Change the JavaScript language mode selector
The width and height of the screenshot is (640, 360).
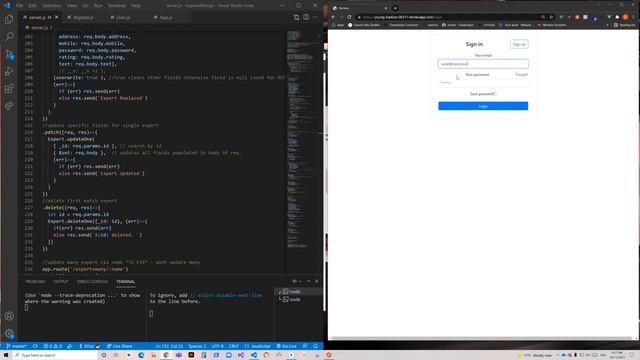pos(258,346)
